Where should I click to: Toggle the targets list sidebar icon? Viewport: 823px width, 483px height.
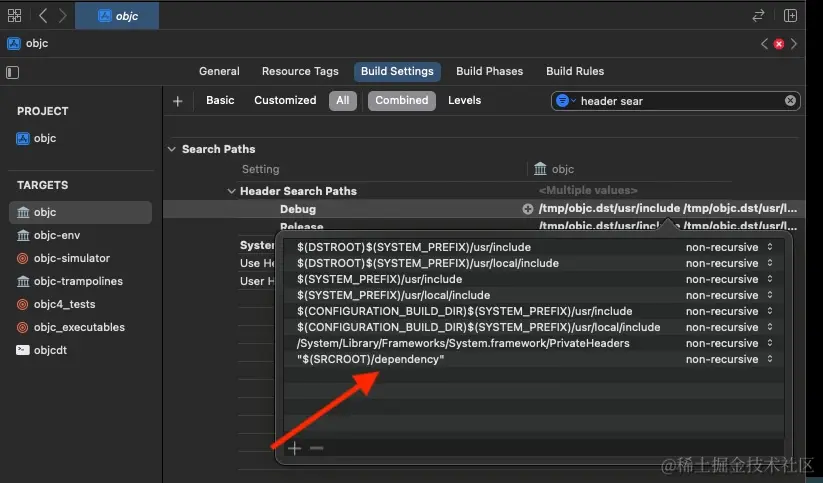click(x=13, y=72)
